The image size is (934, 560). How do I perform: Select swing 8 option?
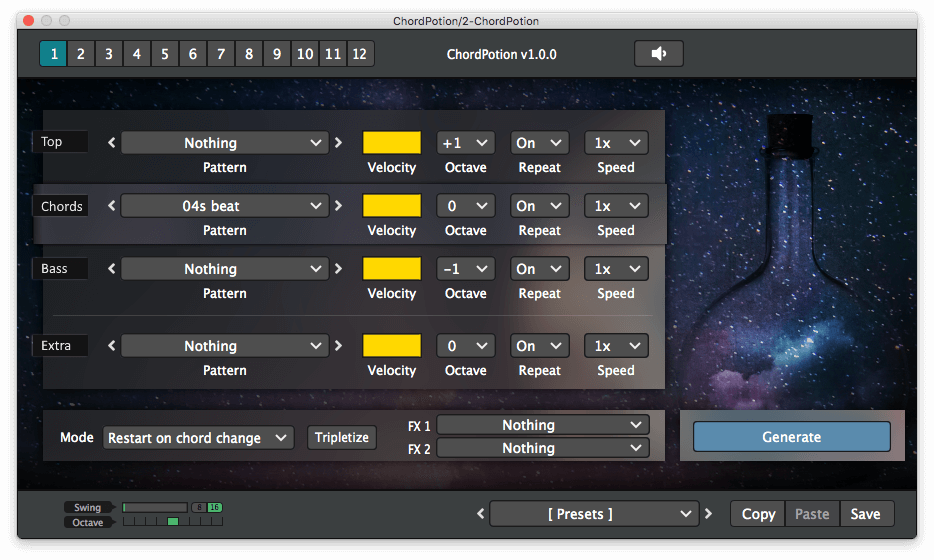click(x=199, y=508)
